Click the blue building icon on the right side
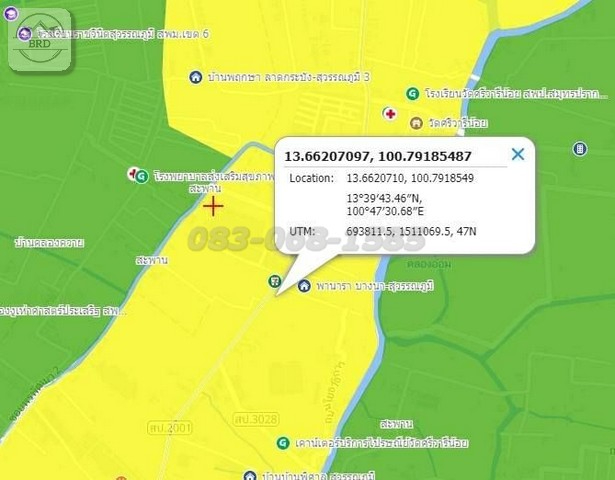Image resolution: width=615 pixels, height=480 pixels. pyautogui.click(x=580, y=149)
